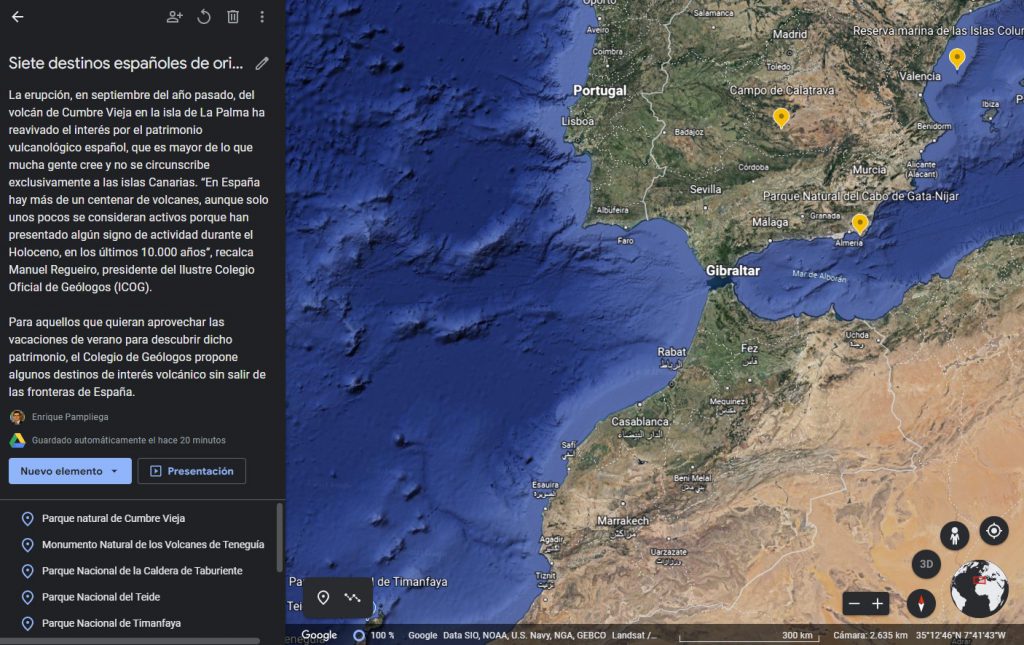Click the reload project icon
The image size is (1024, 645).
point(204,17)
